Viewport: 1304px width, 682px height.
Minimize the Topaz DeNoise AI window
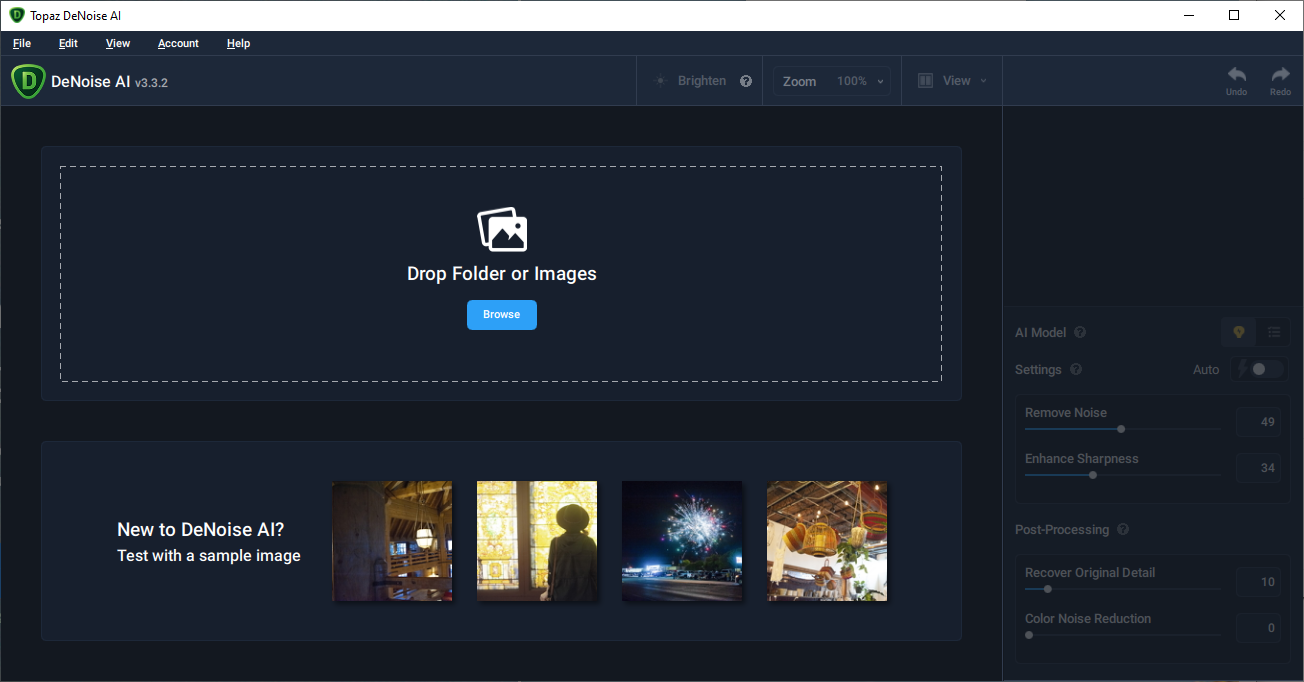coord(1188,15)
